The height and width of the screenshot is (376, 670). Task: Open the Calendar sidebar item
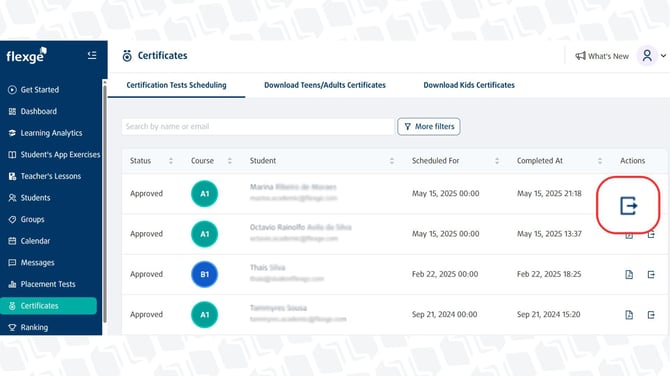pyautogui.click(x=29, y=241)
